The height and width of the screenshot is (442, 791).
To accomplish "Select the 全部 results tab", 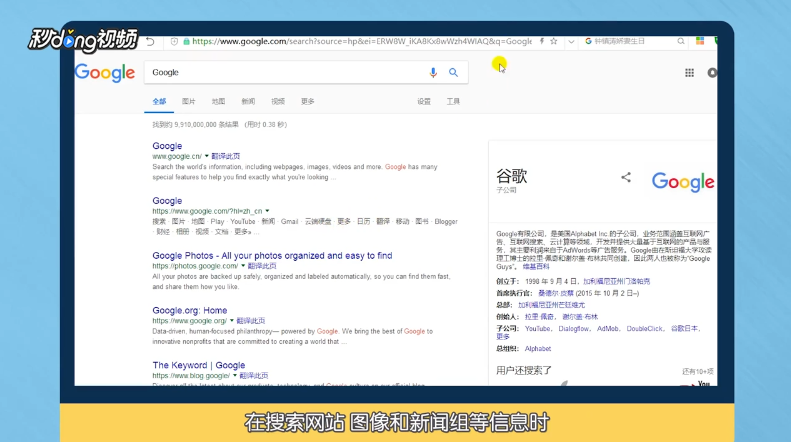I will [159, 101].
